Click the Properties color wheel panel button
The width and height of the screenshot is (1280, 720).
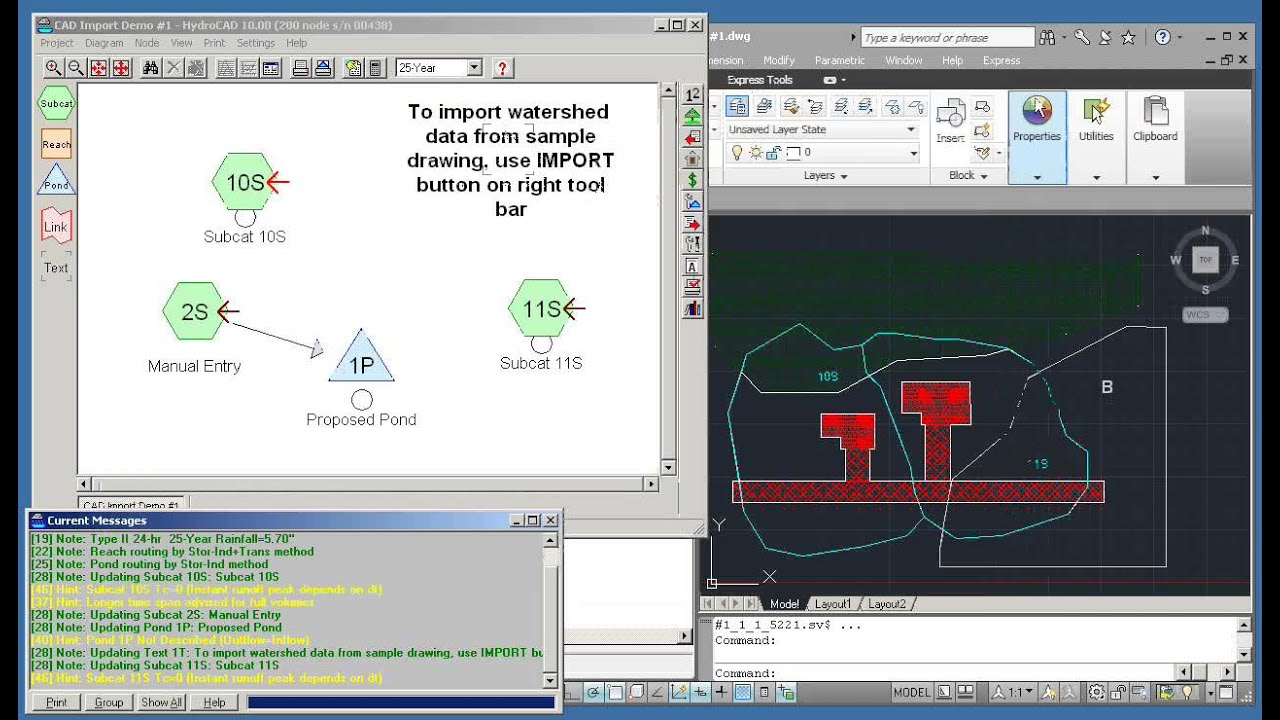1037,121
